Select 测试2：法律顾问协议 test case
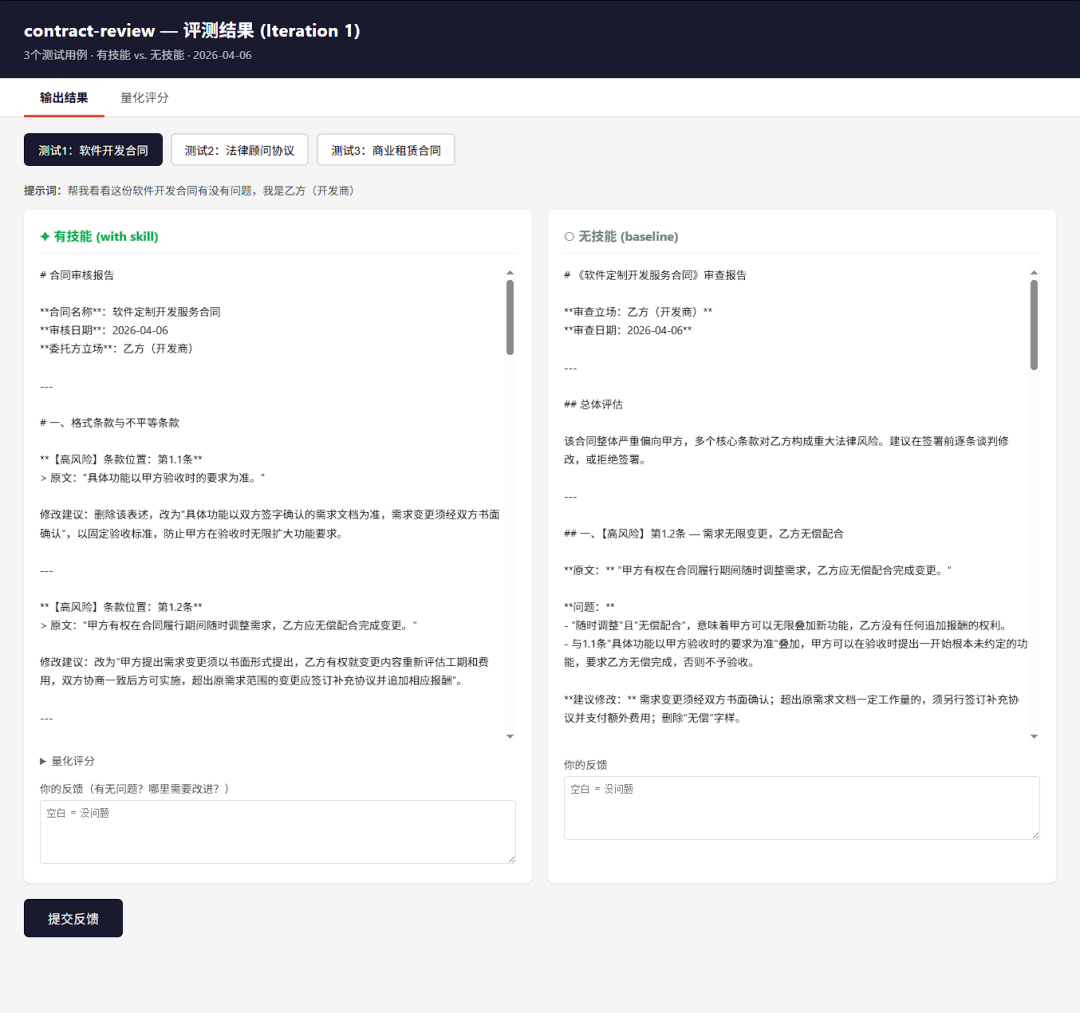 click(239, 150)
